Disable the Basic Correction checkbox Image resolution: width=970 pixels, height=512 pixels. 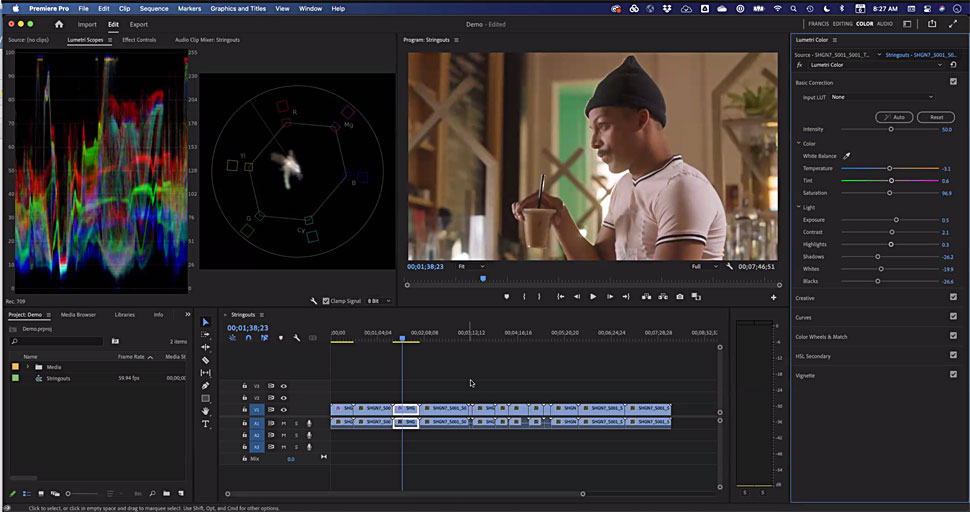click(953, 82)
